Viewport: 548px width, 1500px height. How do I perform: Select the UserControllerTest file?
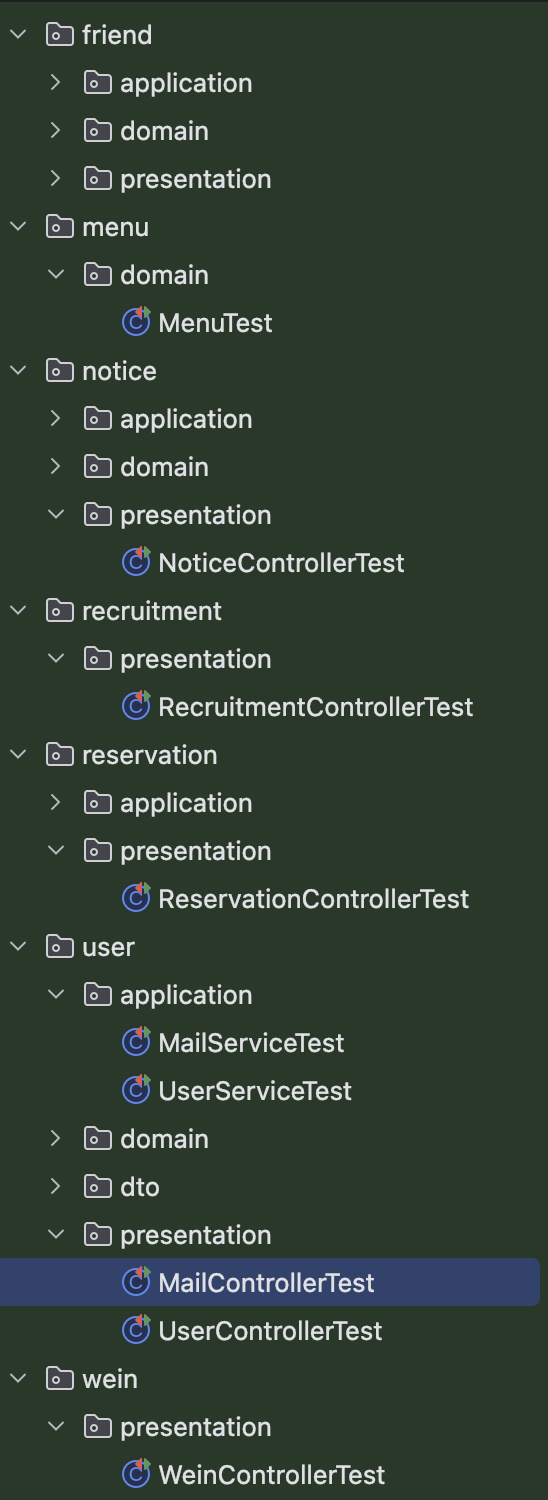270,1331
